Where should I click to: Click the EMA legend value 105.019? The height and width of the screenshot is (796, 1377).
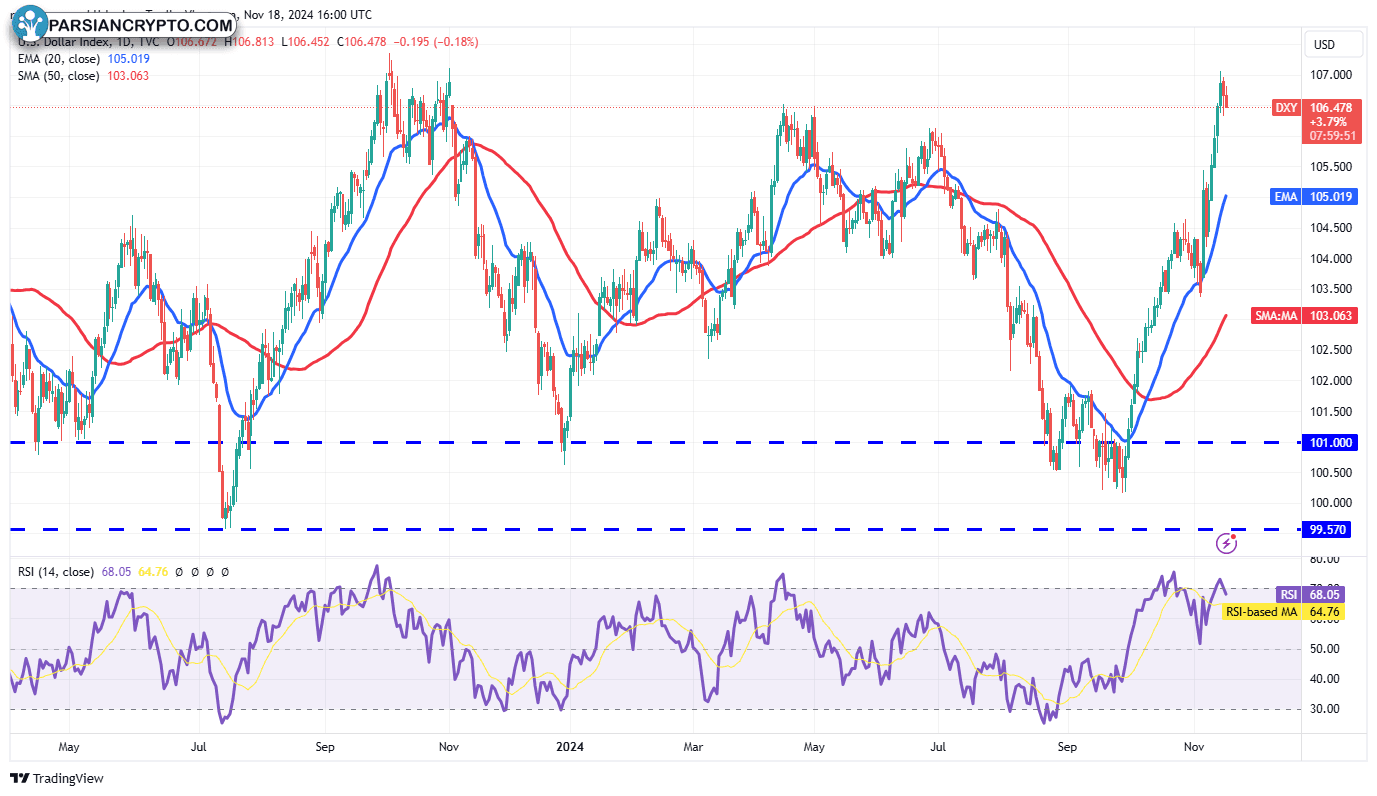(128, 59)
